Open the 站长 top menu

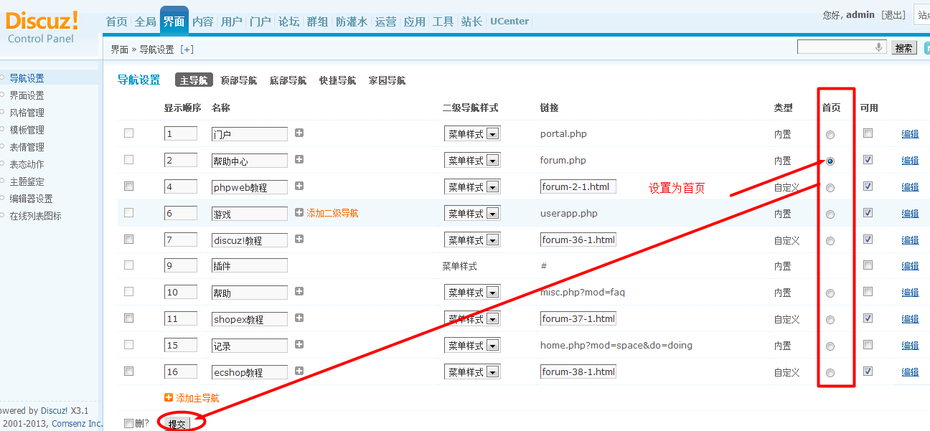pyautogui.click(x=472, y=21)
